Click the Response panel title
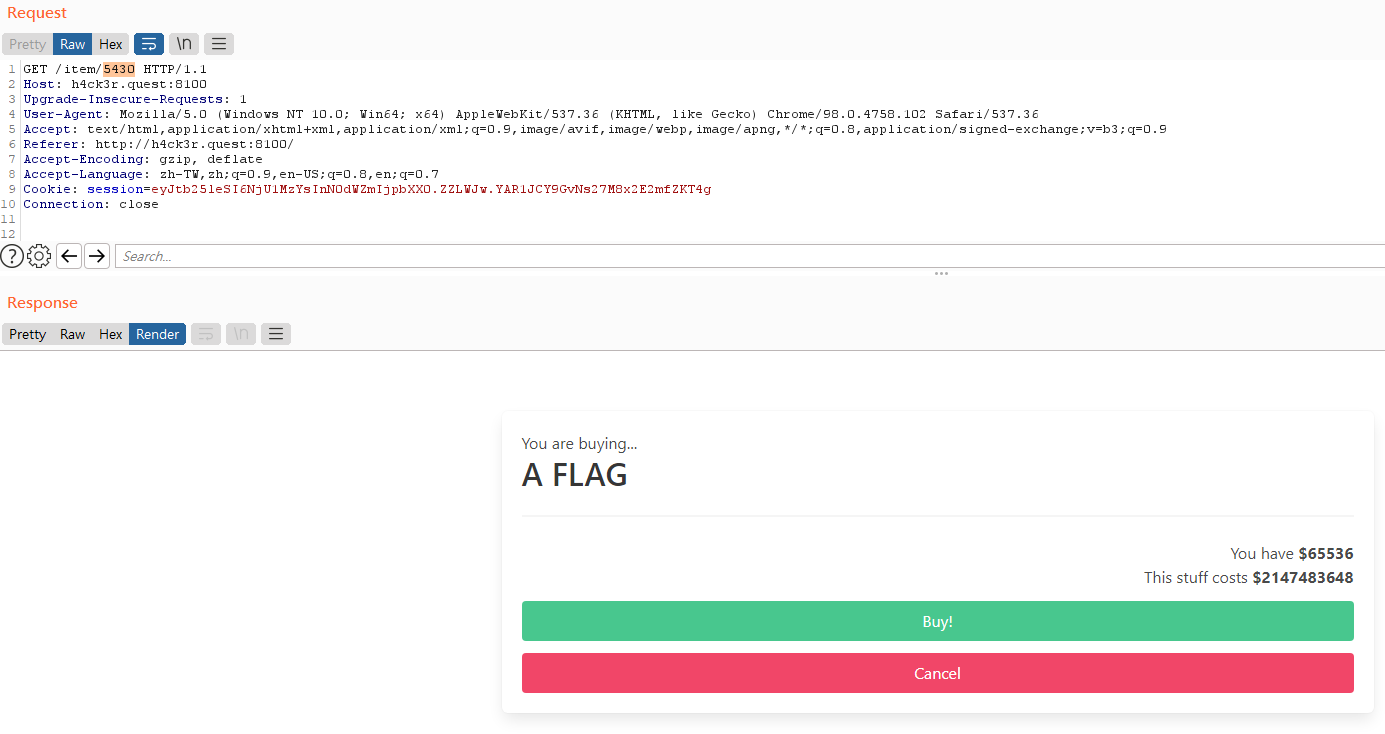 (x=42, y=303)
